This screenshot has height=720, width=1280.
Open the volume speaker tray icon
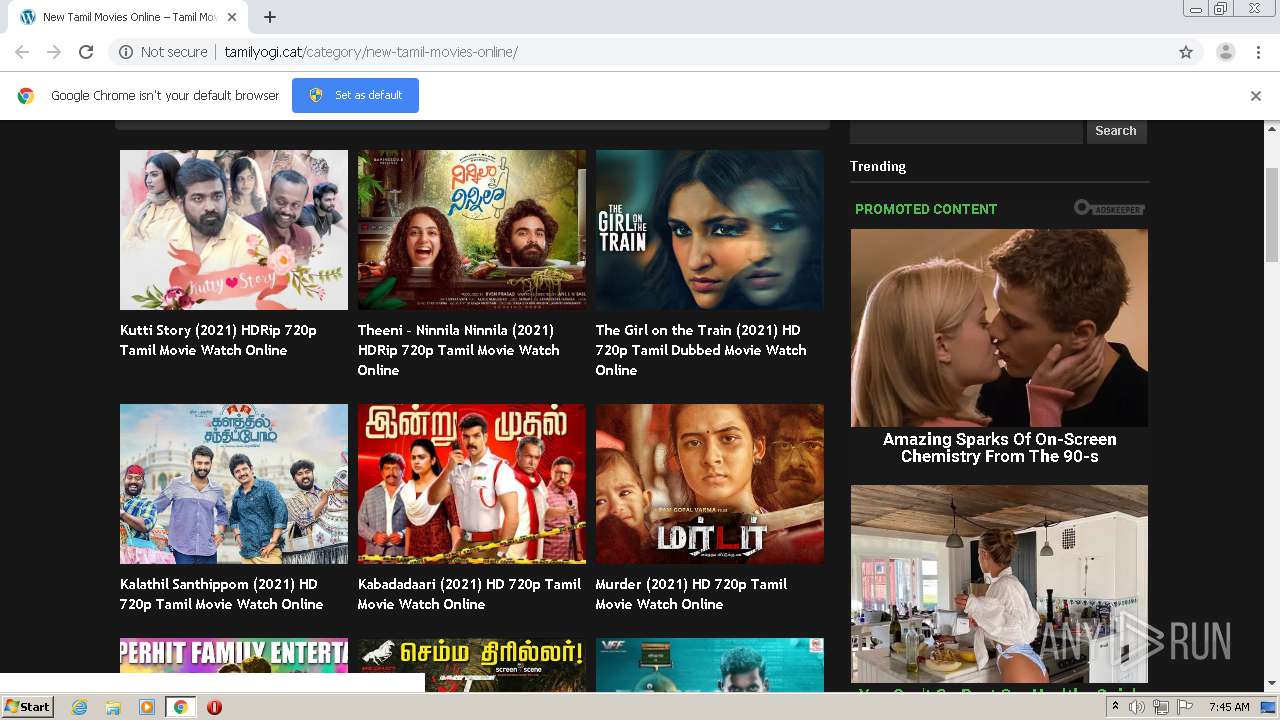(x=1137, y=706)
